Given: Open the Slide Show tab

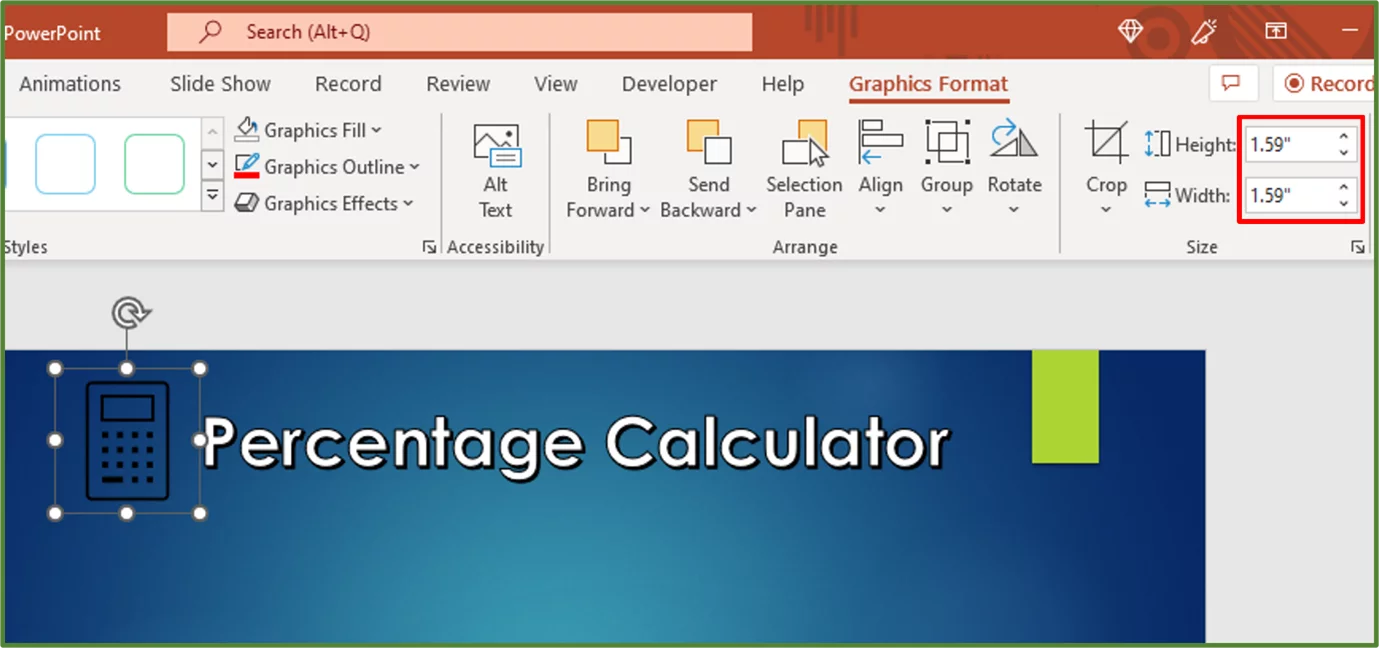Looking at the screenshot, I should pyautogui.click(x=219, y=84).
